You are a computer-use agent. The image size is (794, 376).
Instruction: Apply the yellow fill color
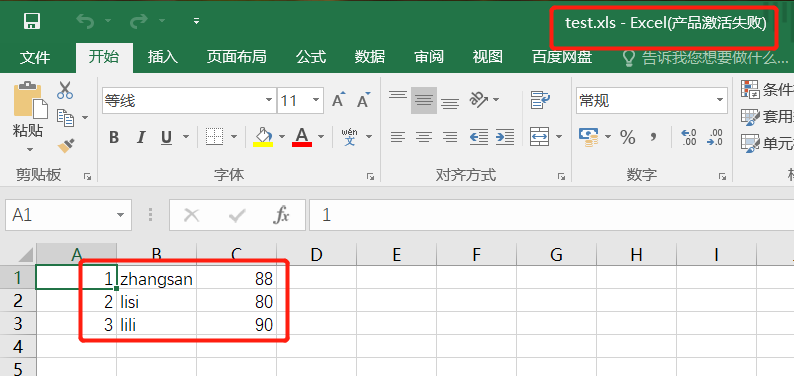[x=263, y=137]
